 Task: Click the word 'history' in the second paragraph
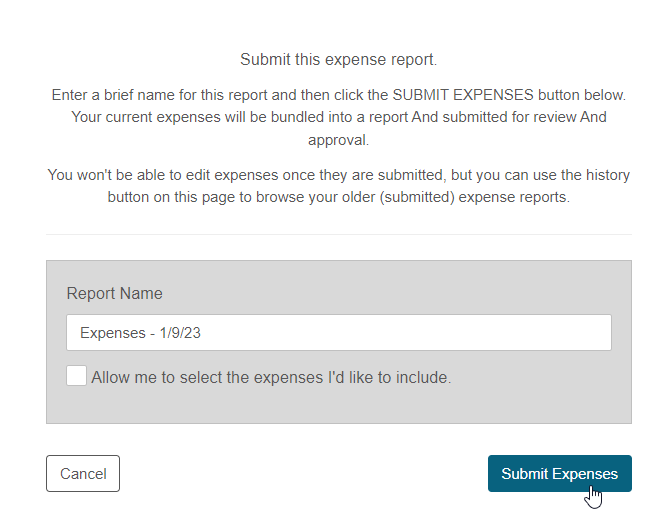point(608,175)
